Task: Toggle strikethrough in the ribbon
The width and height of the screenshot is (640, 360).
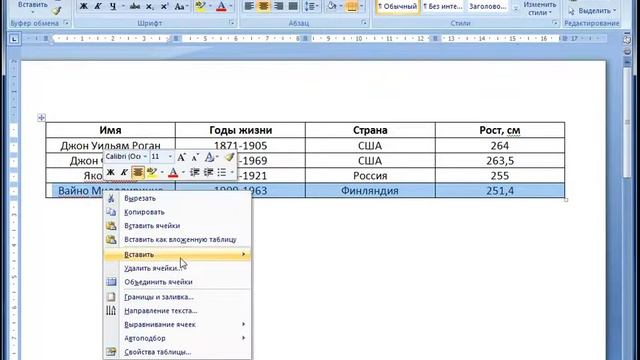Action: coord(135,6)
